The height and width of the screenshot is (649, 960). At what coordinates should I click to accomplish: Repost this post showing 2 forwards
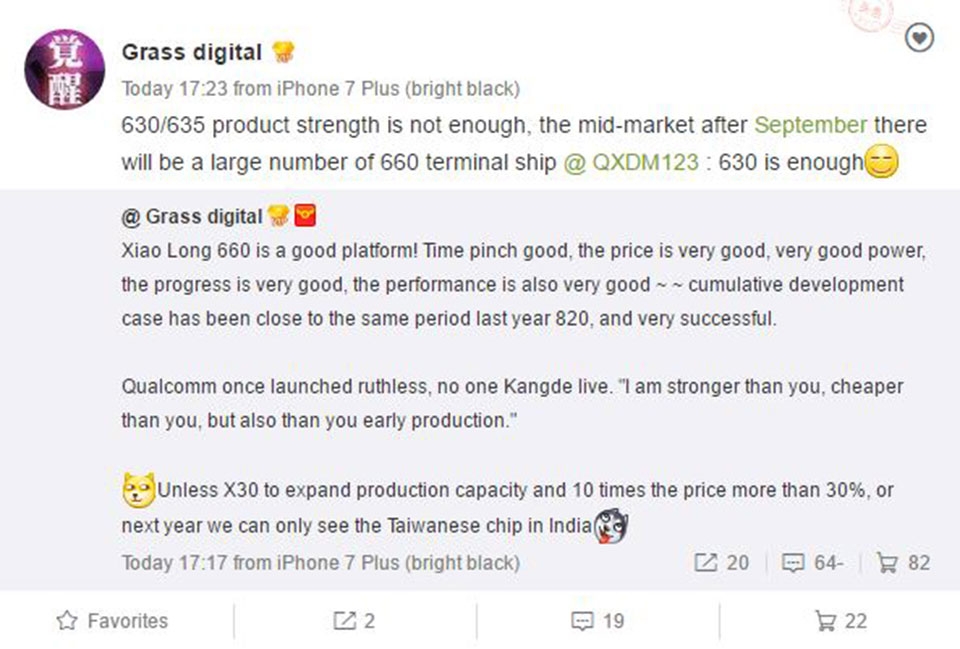tap(354, 621)
